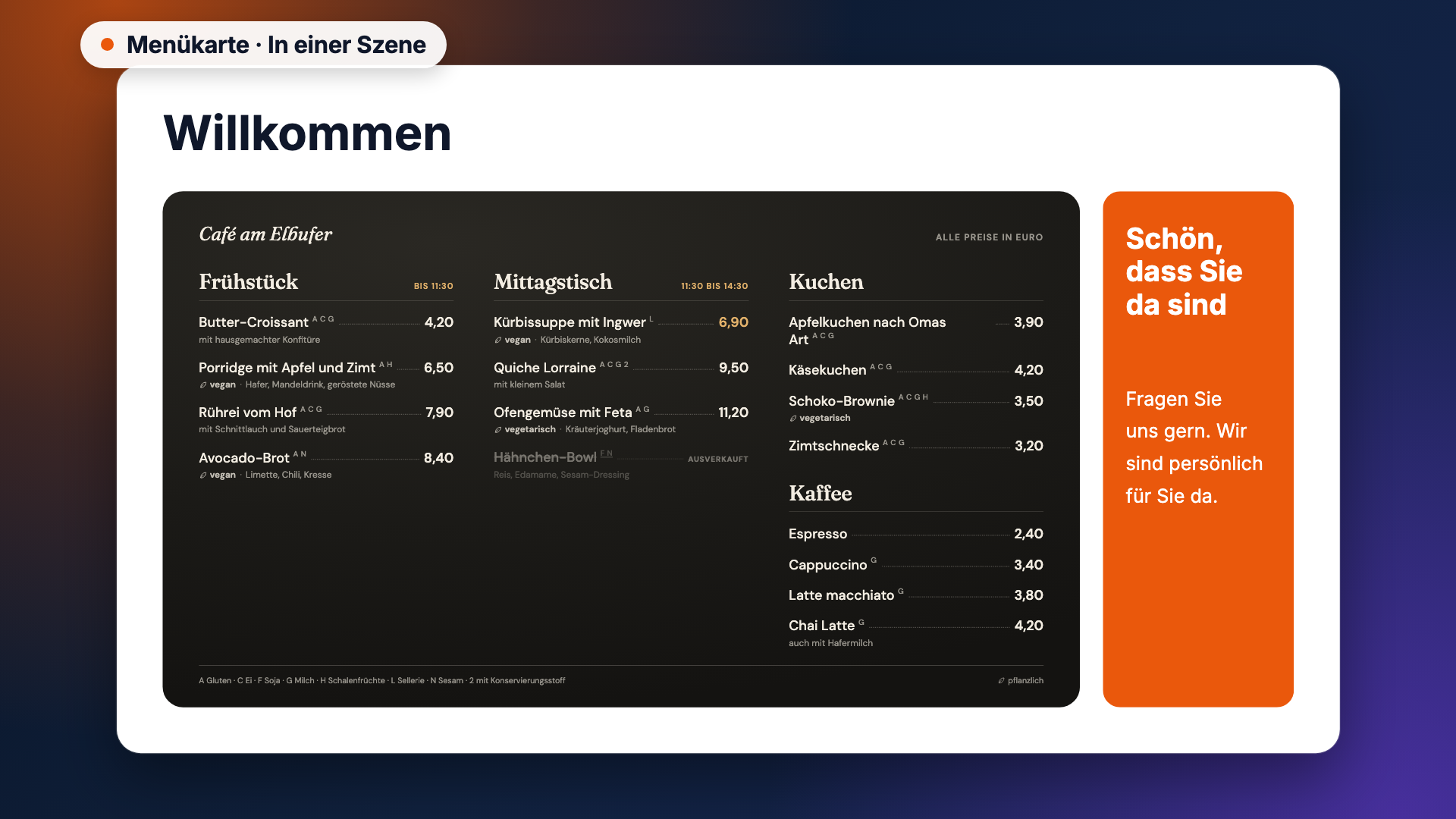
Task: Select the Frühstück section heading
Action: pyautogui.click(x=248, y=282)
